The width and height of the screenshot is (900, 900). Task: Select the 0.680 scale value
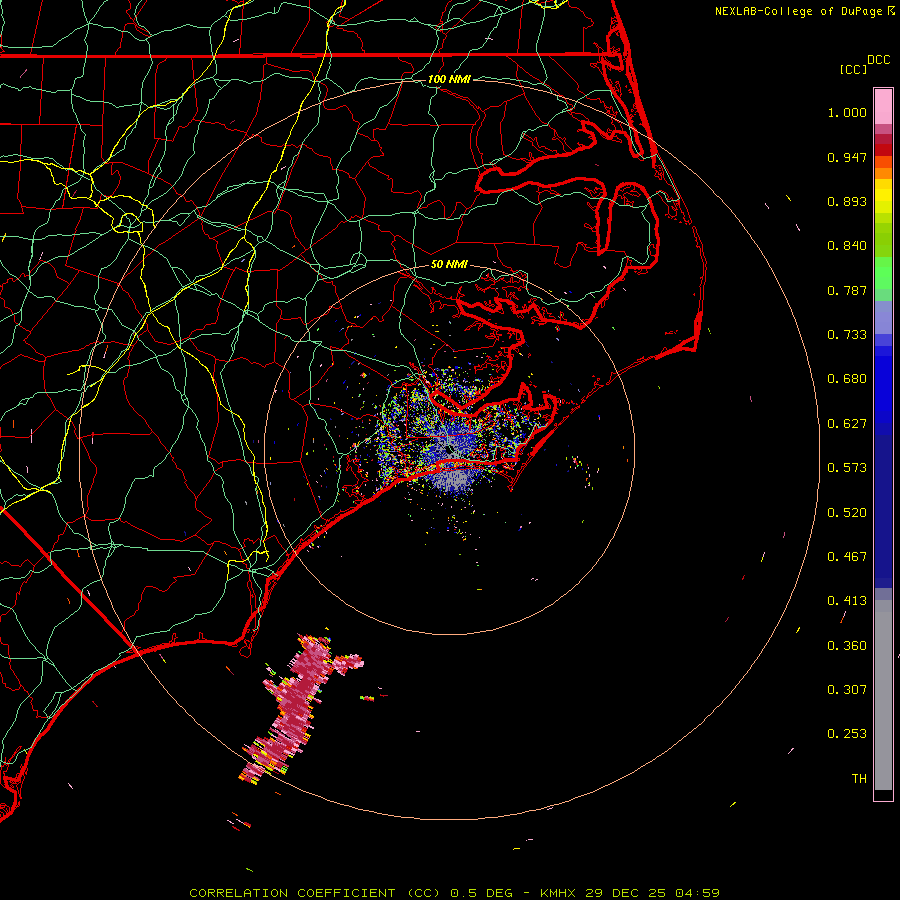tap(847, 379)
